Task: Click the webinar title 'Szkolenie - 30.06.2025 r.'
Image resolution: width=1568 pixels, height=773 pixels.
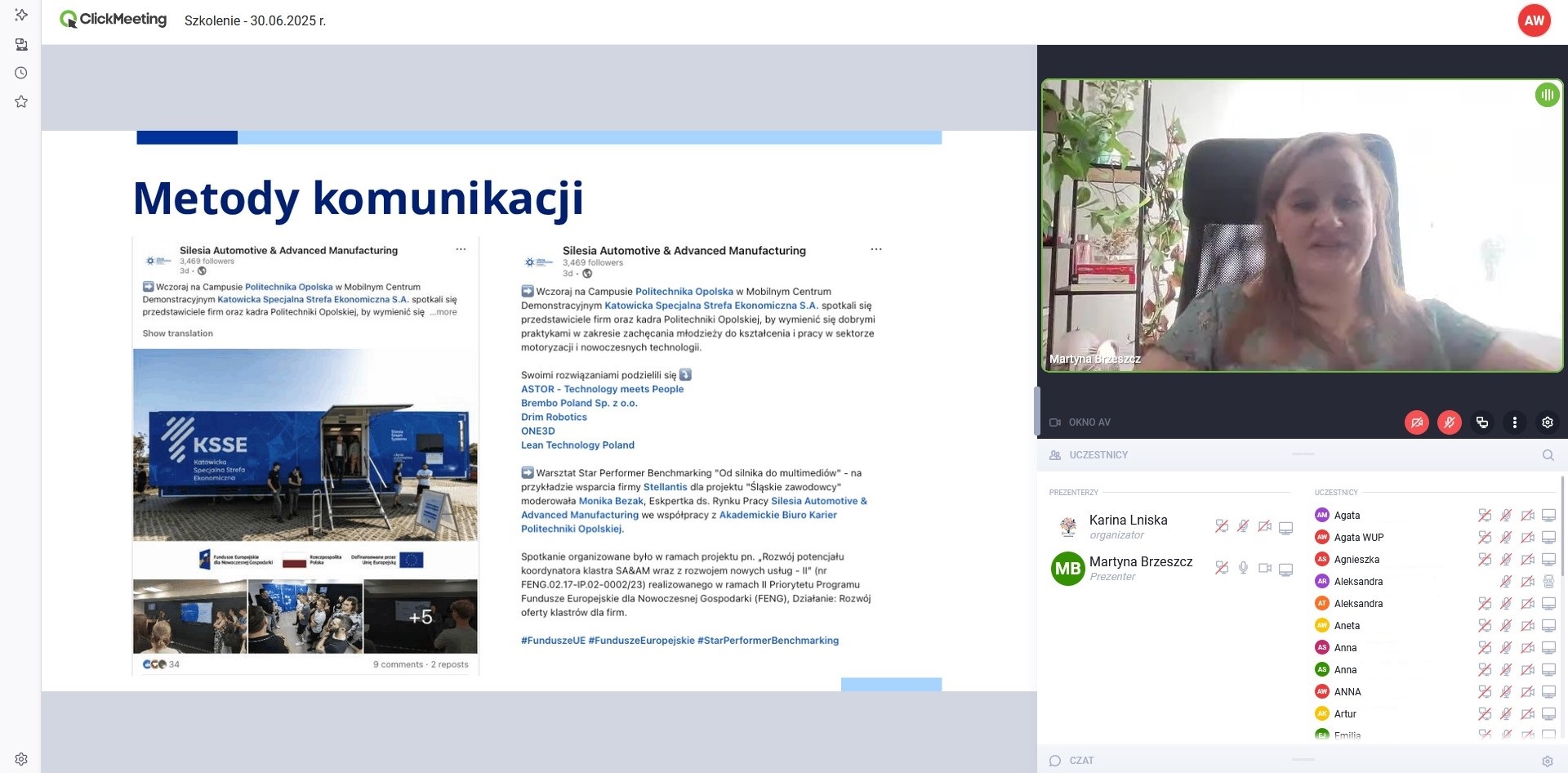Action: point(255,20)
